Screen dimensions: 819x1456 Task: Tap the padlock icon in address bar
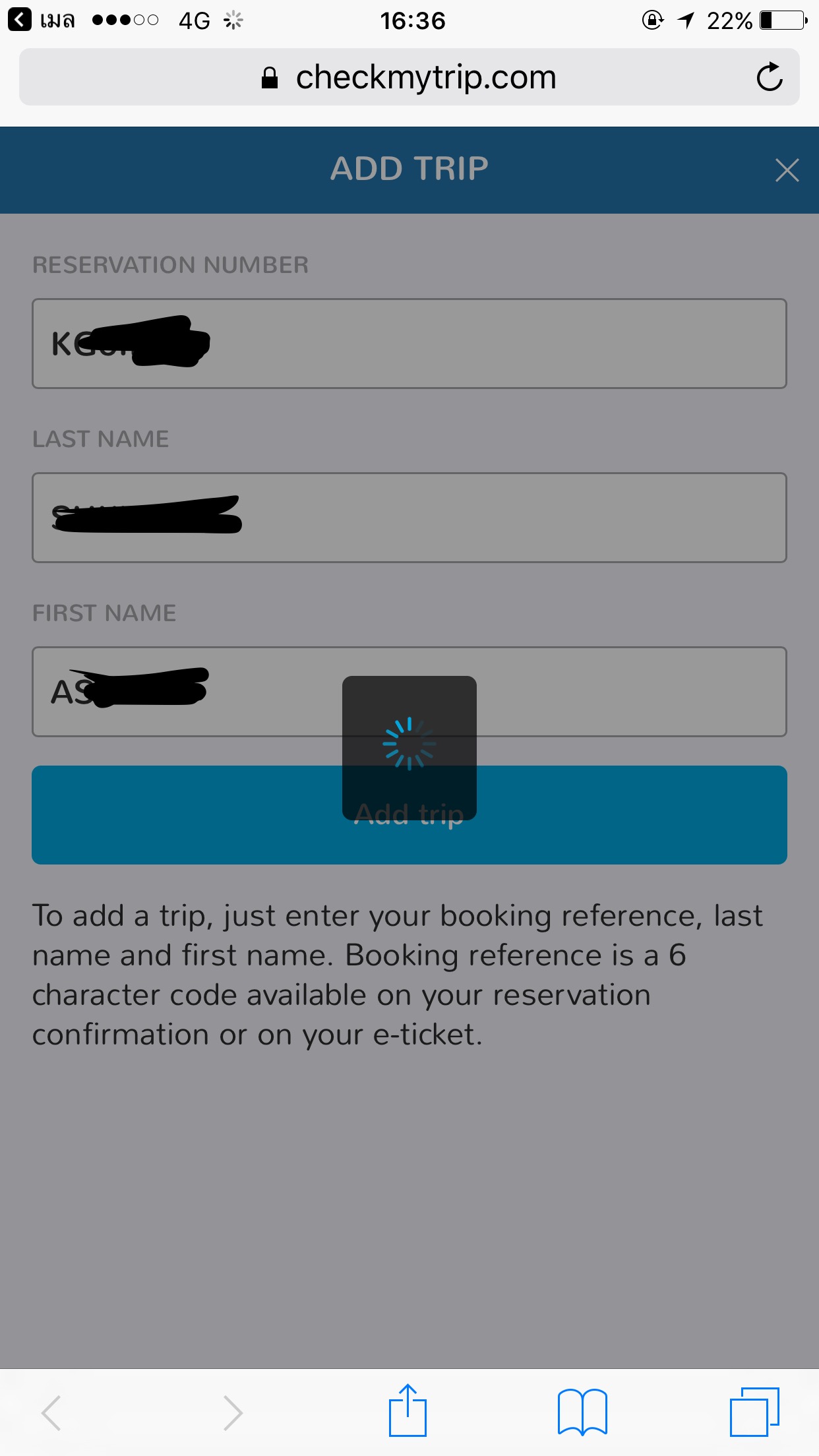click(269, 78)
